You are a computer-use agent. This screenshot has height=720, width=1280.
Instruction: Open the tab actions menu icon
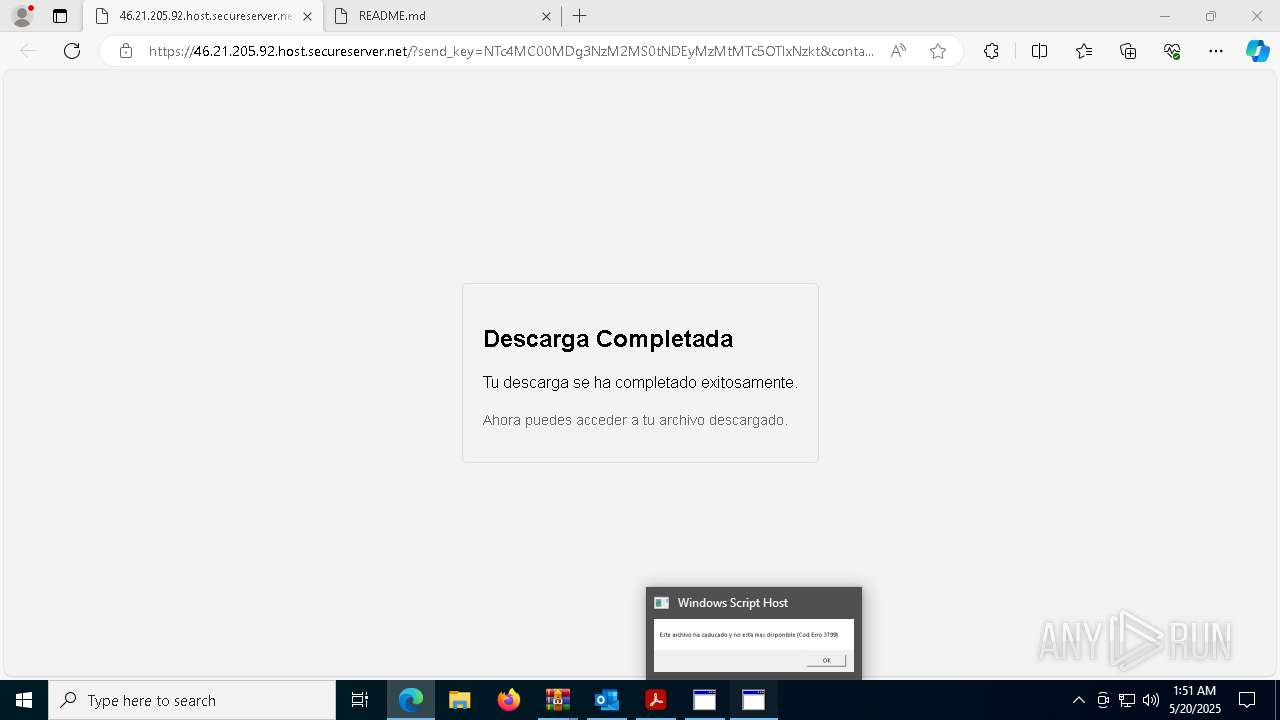[60, 16]
